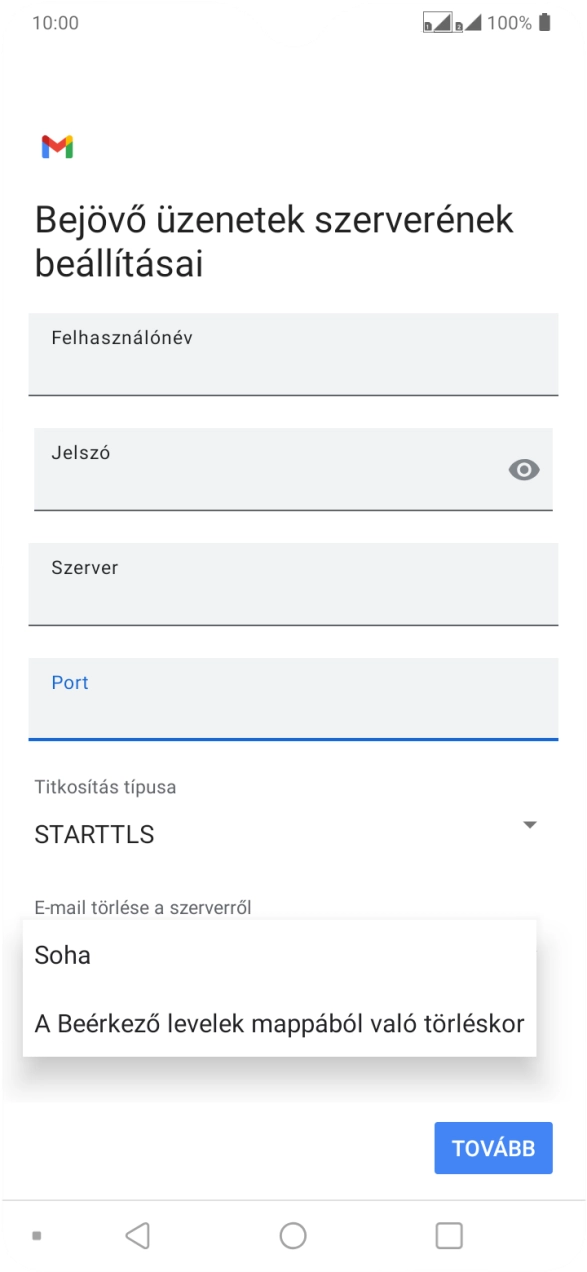Tap the Home circle button

coord(293,1234)
